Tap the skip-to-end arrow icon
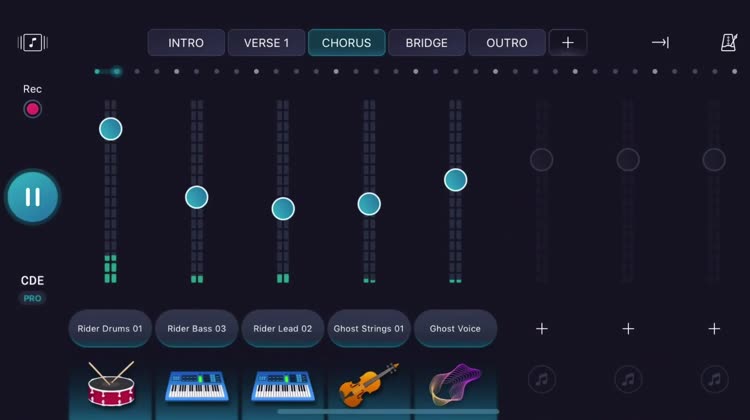The image size is (750, 420). point(660,43)
